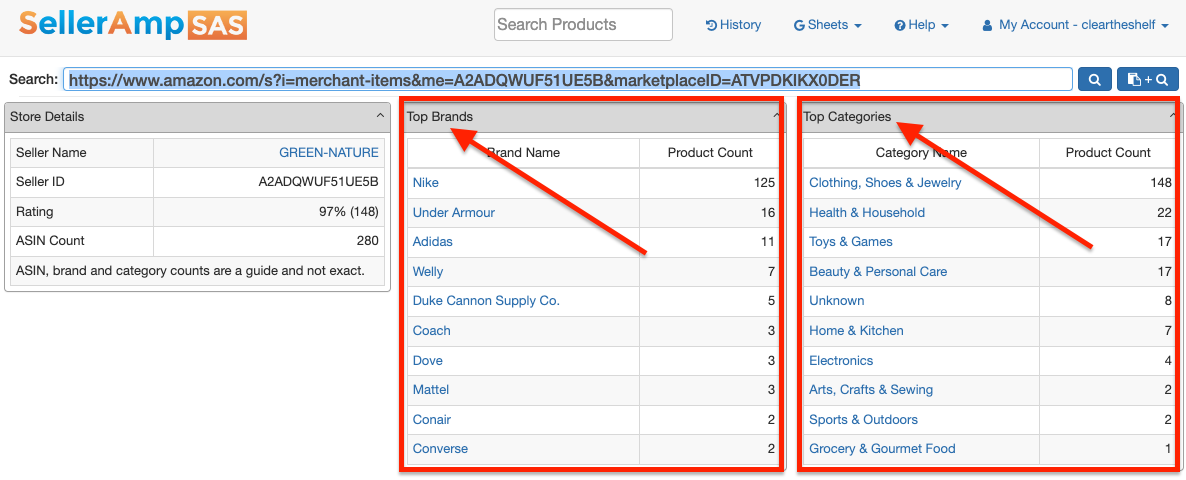Click the Seller ID value A2ADQWUF51UE5B
Viewport: 1186px width, 480px height.
318,182
